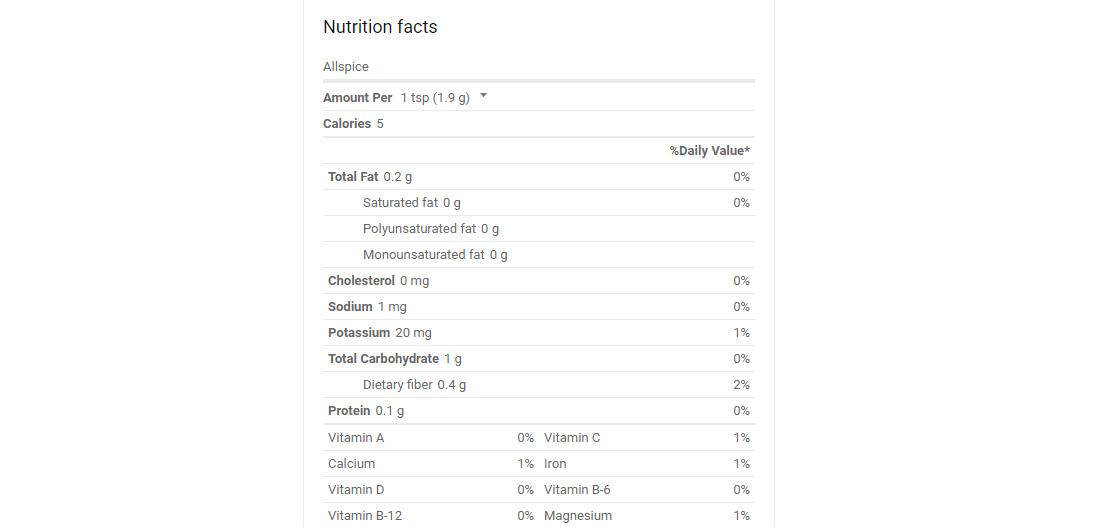
Task: Select the Sodium row label
Action: 350,307
